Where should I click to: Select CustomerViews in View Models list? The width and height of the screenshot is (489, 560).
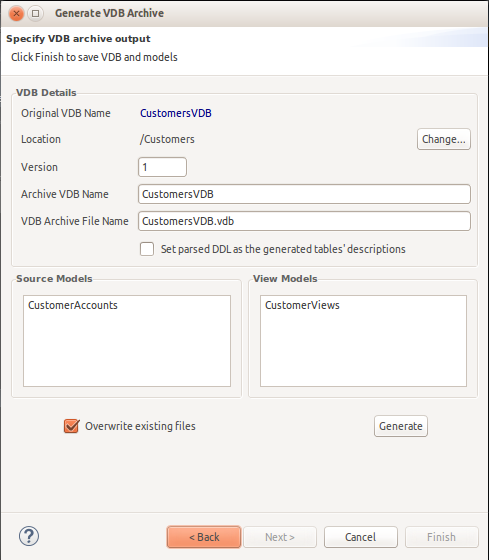click(x=302, y=305)
